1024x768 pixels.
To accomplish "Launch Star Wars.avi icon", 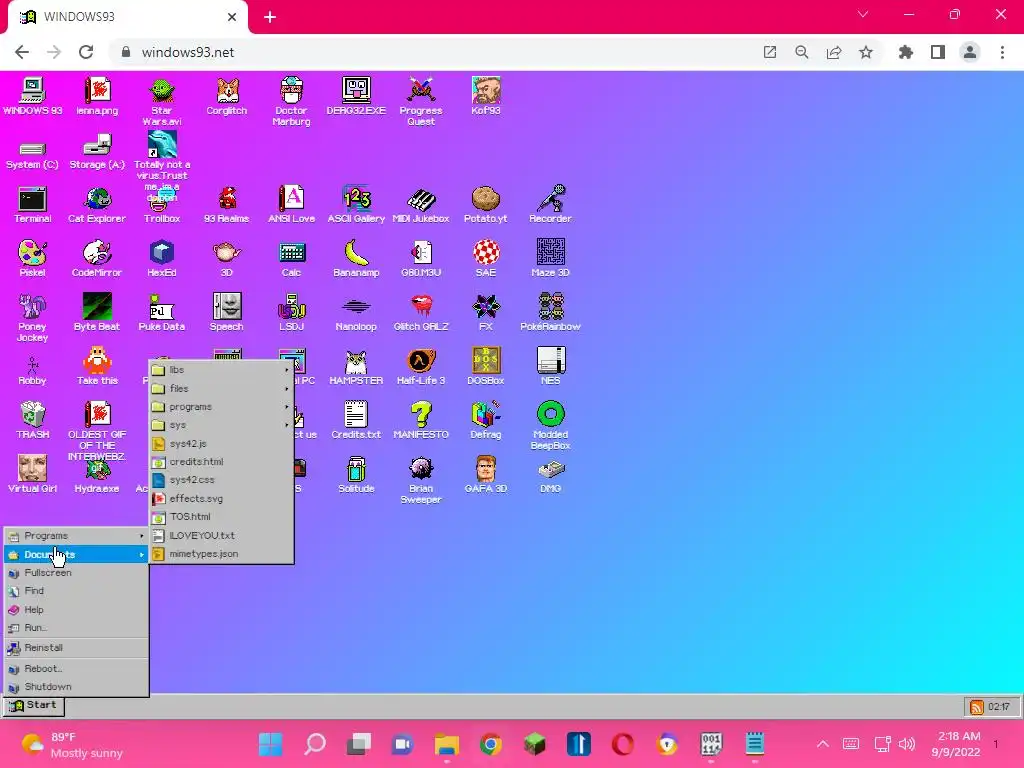I will pos(161,102).
